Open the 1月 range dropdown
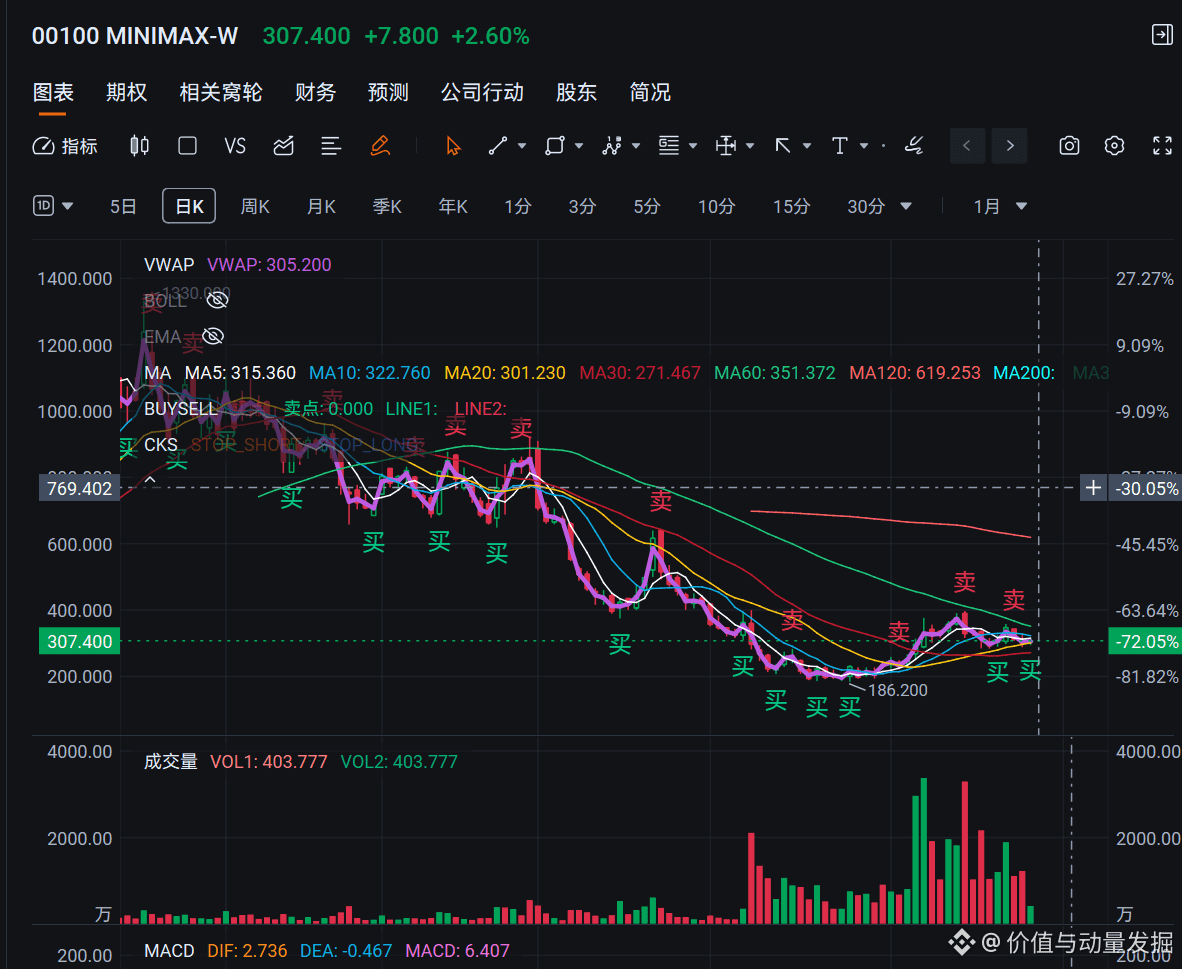The width and height of the screenshot is (1182, 969). 1000,206
